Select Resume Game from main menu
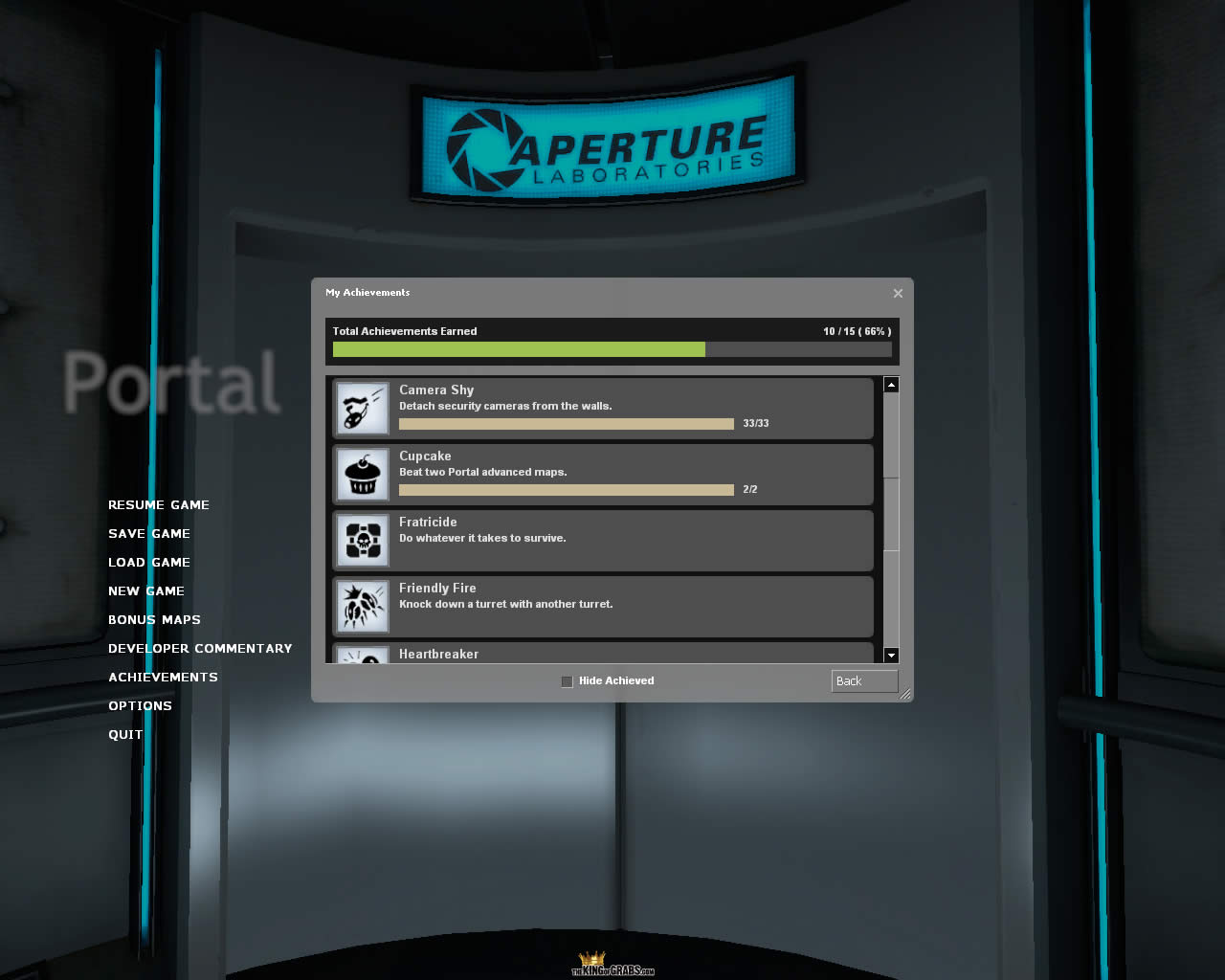The image size is (1225, 980). tap(159, 505)
